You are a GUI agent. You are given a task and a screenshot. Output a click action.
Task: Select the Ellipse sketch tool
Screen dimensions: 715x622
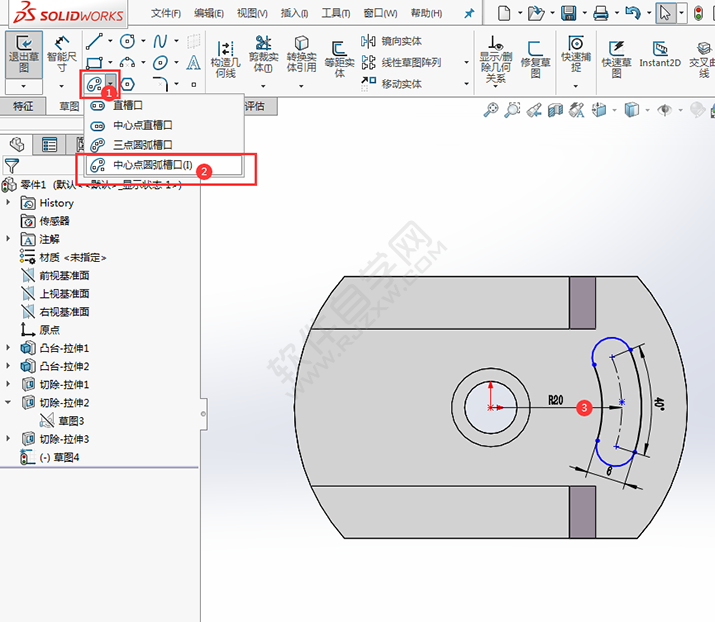160,62
